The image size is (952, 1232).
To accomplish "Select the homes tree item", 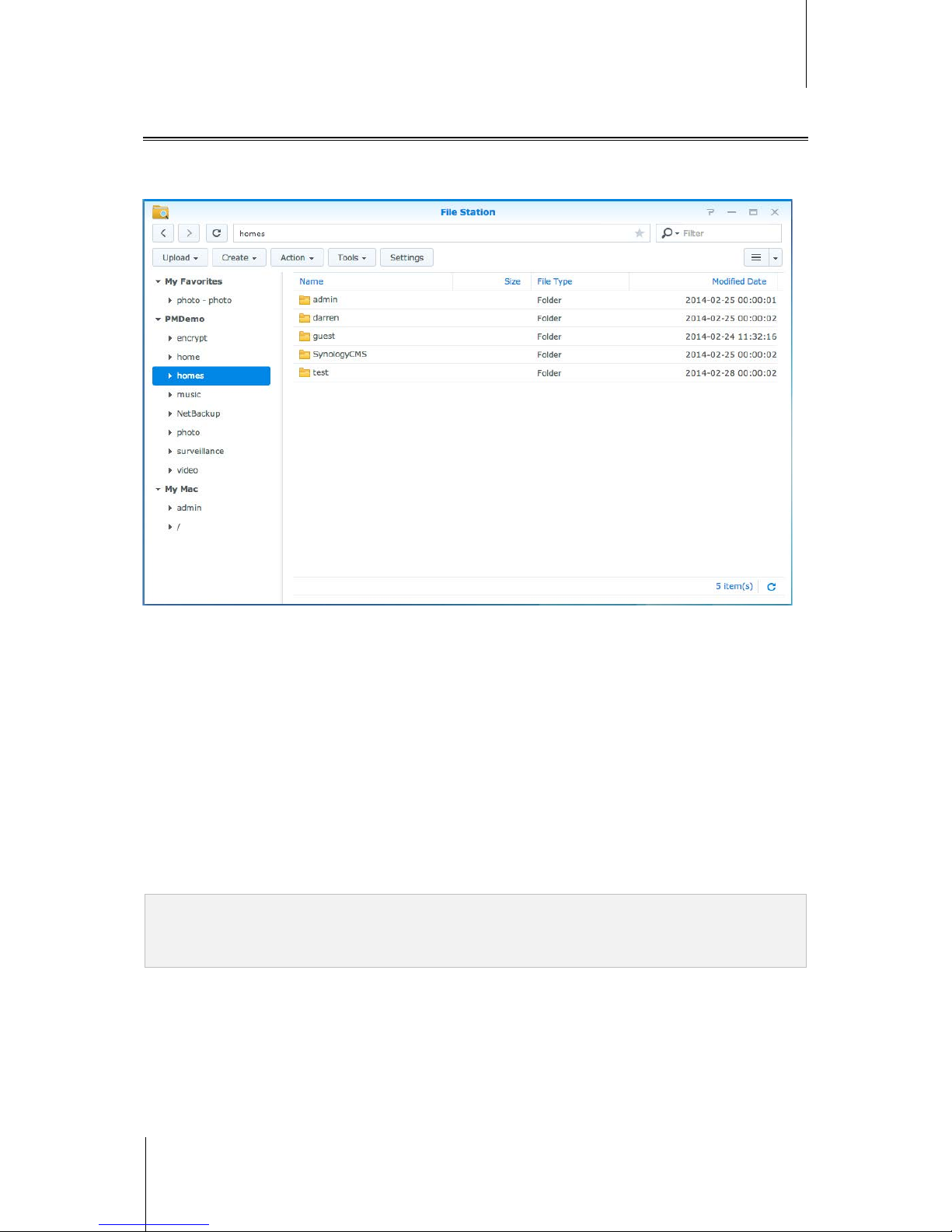I will 211,375.
